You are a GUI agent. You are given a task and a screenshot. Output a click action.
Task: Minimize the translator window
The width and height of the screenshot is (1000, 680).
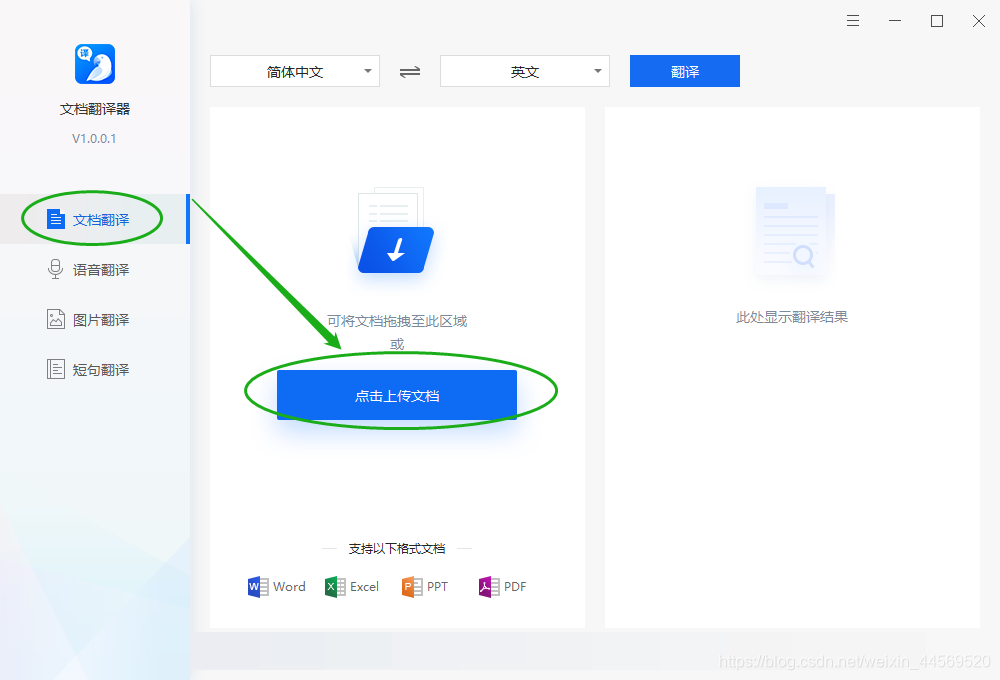pos(895,21)
